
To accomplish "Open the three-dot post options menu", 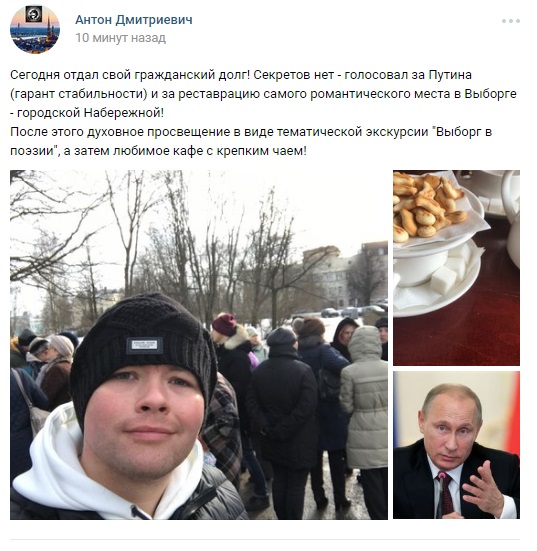I will coord(511,21).
